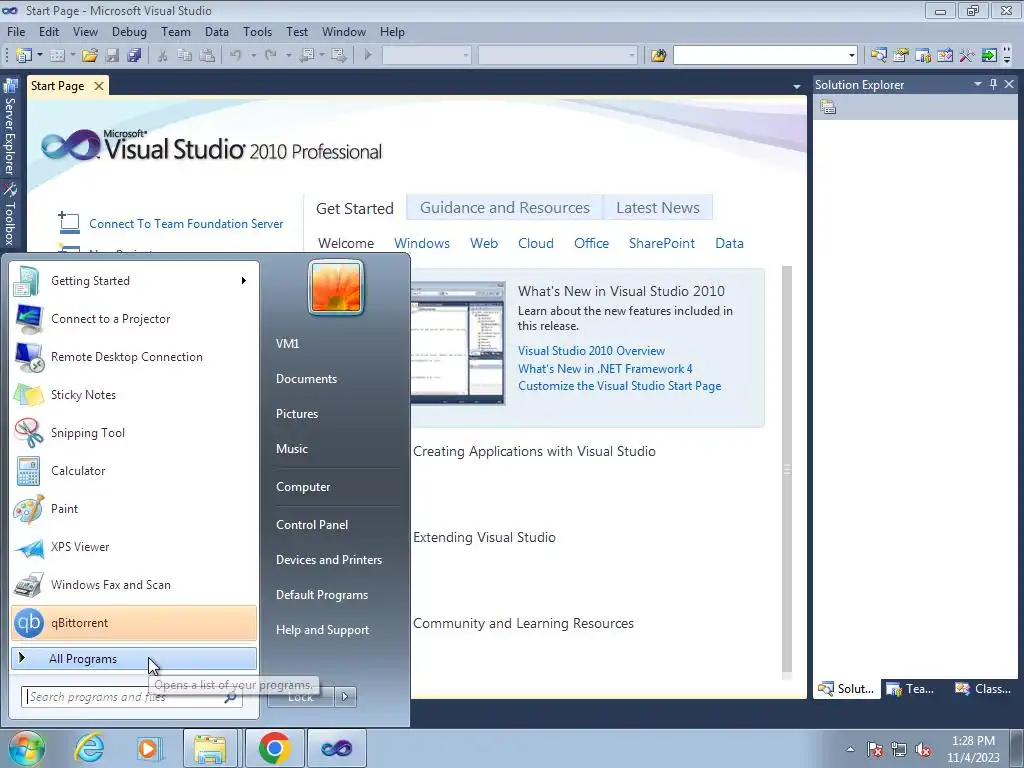
Task: Select the Team Explorer bottom tab
Action: click(x=911, y=689)
